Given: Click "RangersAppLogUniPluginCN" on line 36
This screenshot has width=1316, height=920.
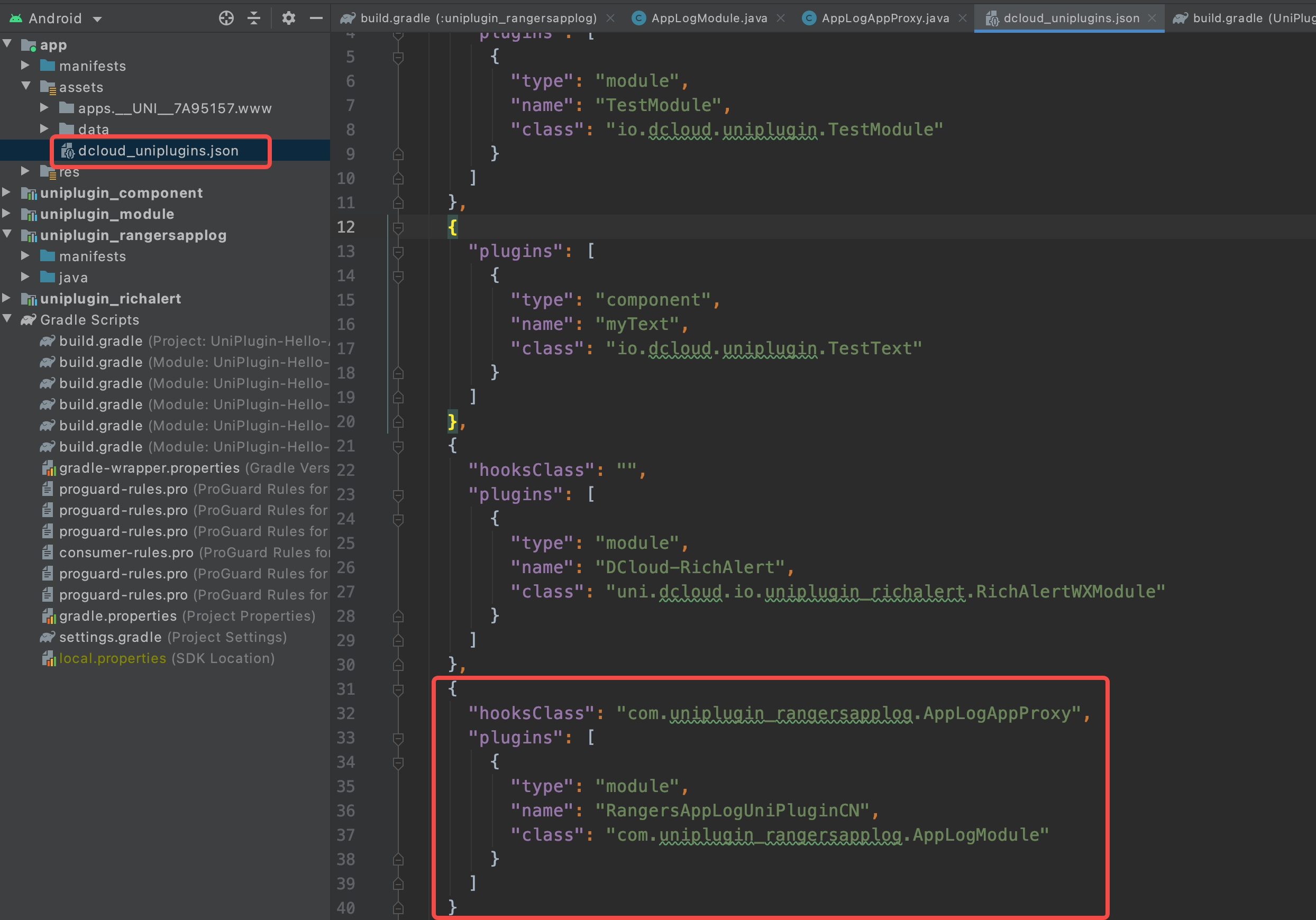Looking at the screenshot, I should [x=732, y=811].
